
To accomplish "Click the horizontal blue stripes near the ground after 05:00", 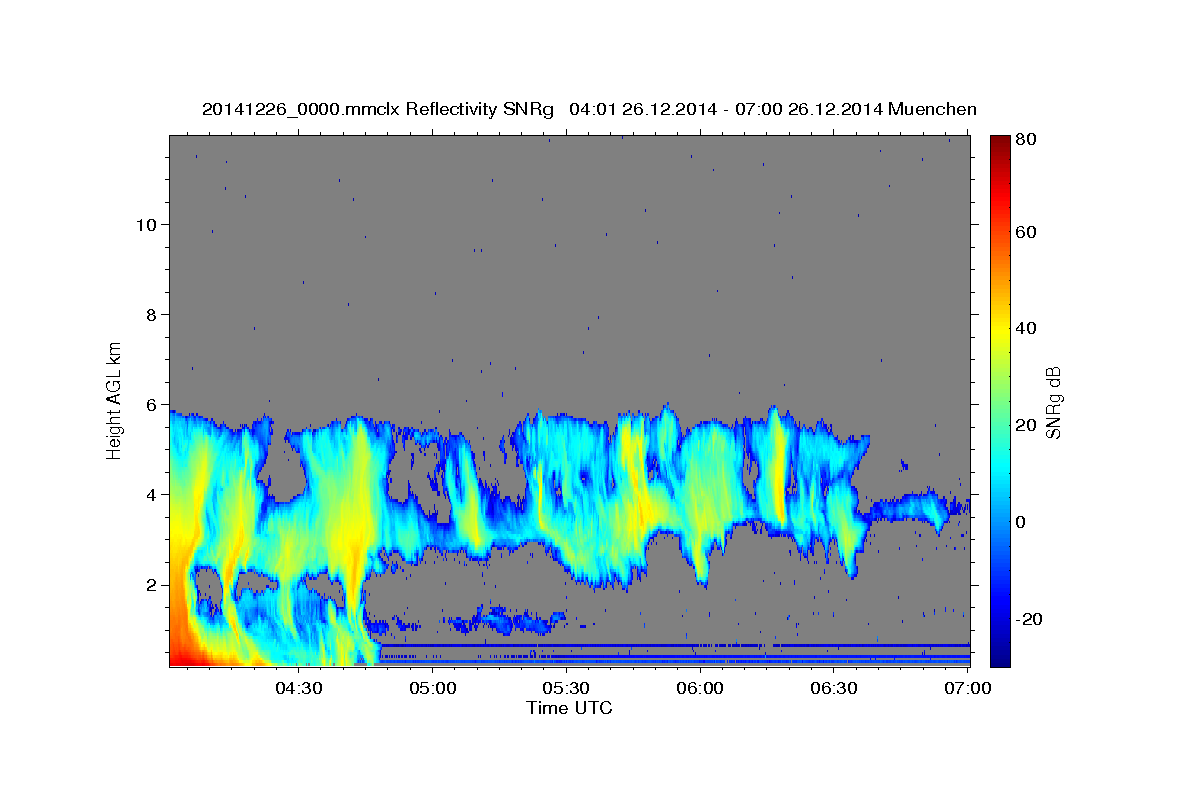I will click(x=675, y=654).
